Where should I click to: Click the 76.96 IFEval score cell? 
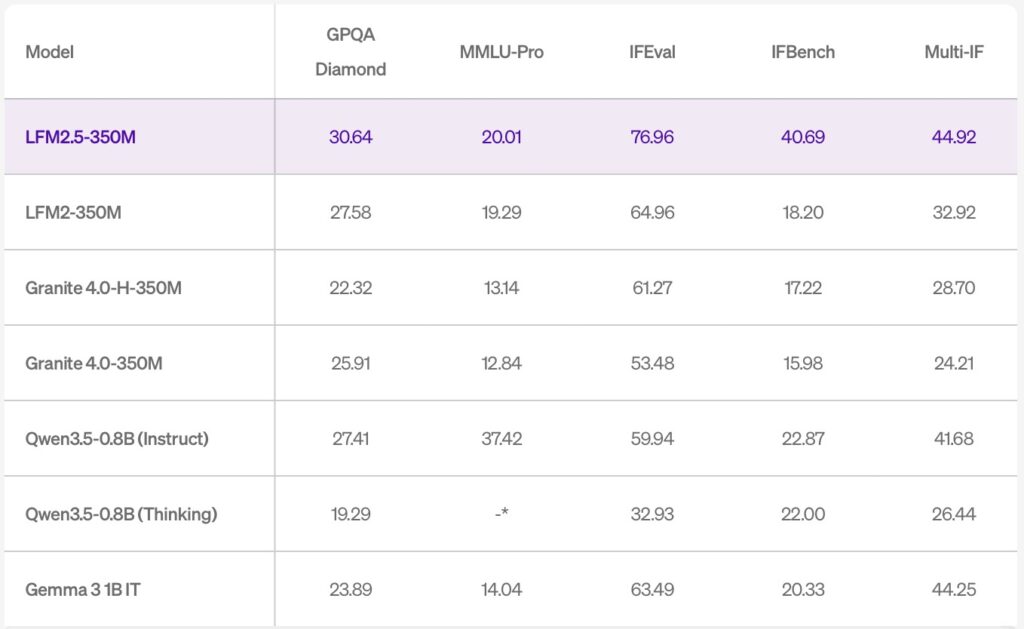pyautogui.click(x=652, y=137)
